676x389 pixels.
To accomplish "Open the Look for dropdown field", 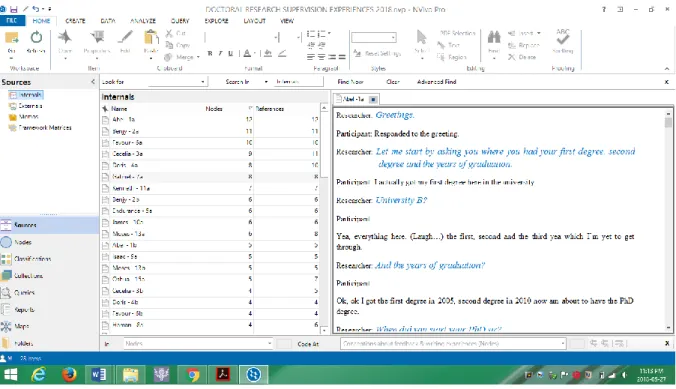I will (178, 82).
